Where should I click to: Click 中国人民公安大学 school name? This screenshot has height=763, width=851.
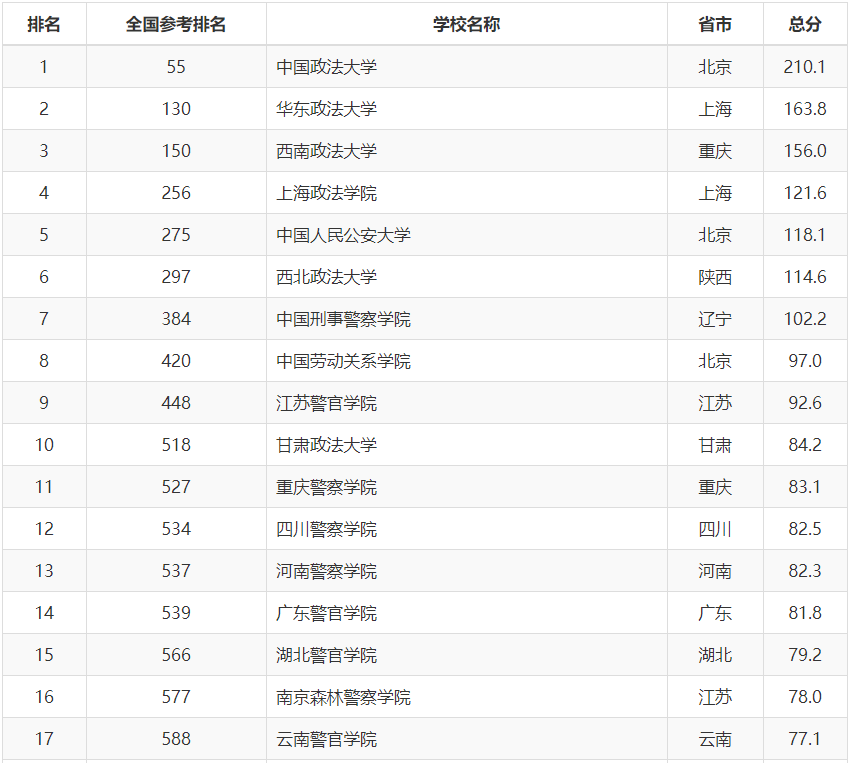(344, 235)
